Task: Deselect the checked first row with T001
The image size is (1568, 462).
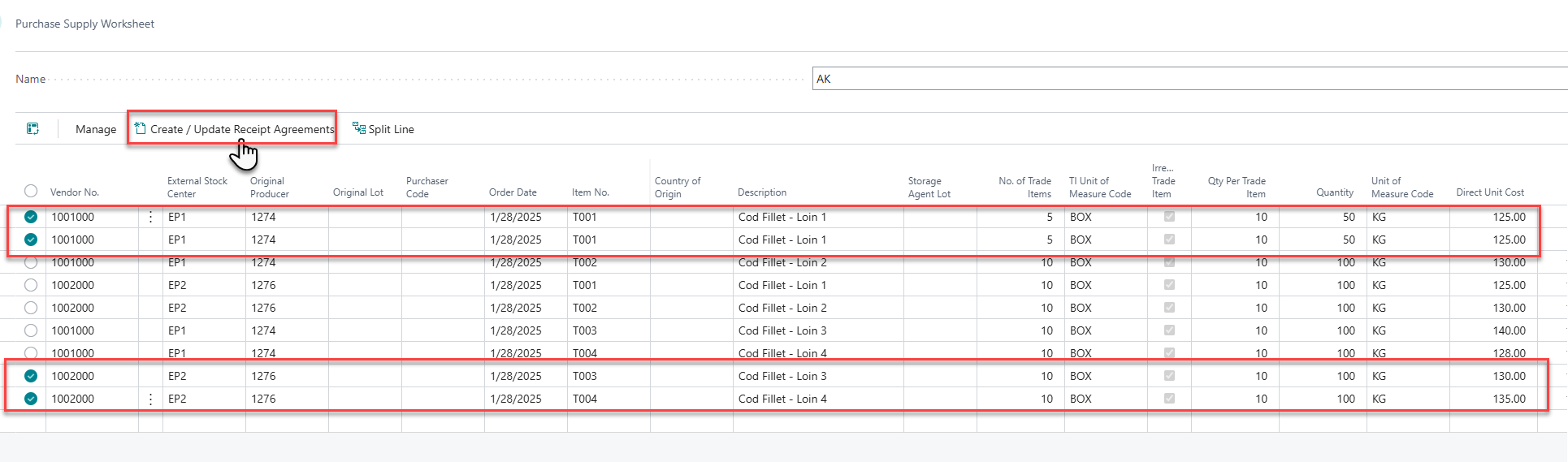Action: coord(31,217)
